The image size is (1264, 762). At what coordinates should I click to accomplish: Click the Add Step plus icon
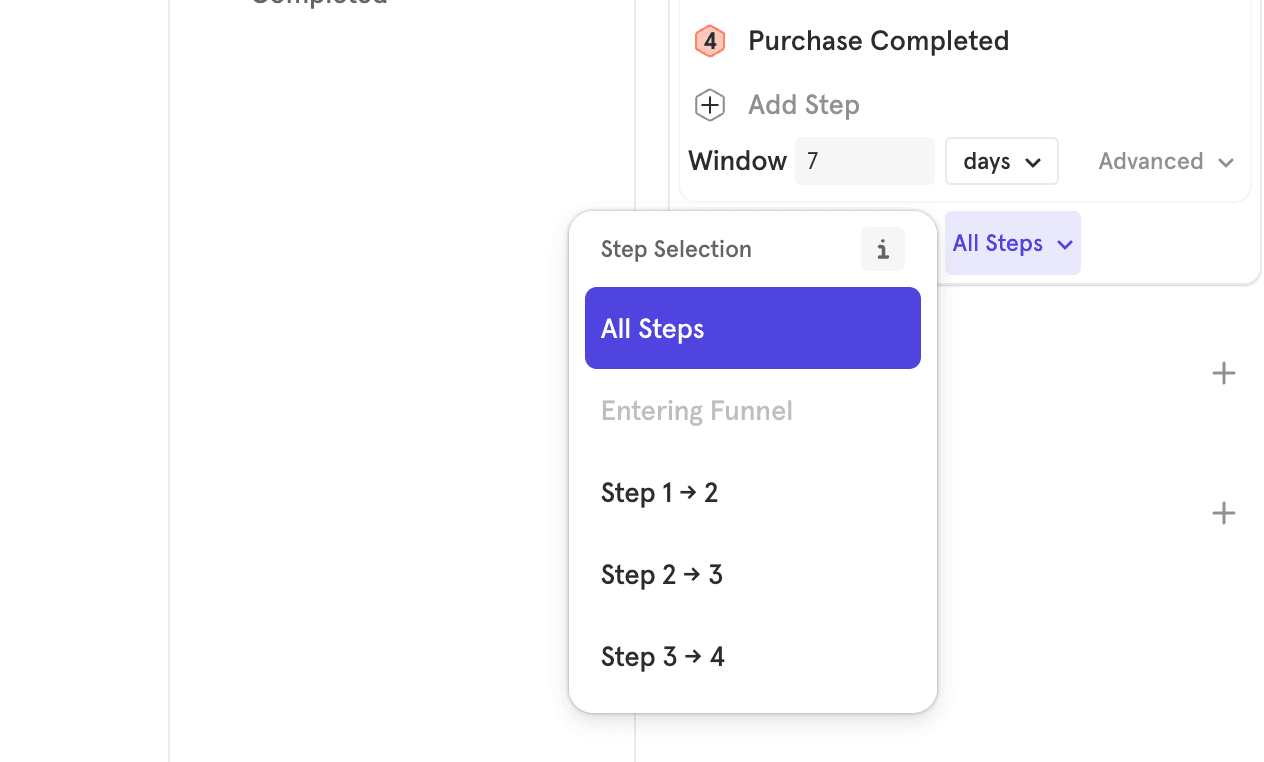(x=709, y=104)
